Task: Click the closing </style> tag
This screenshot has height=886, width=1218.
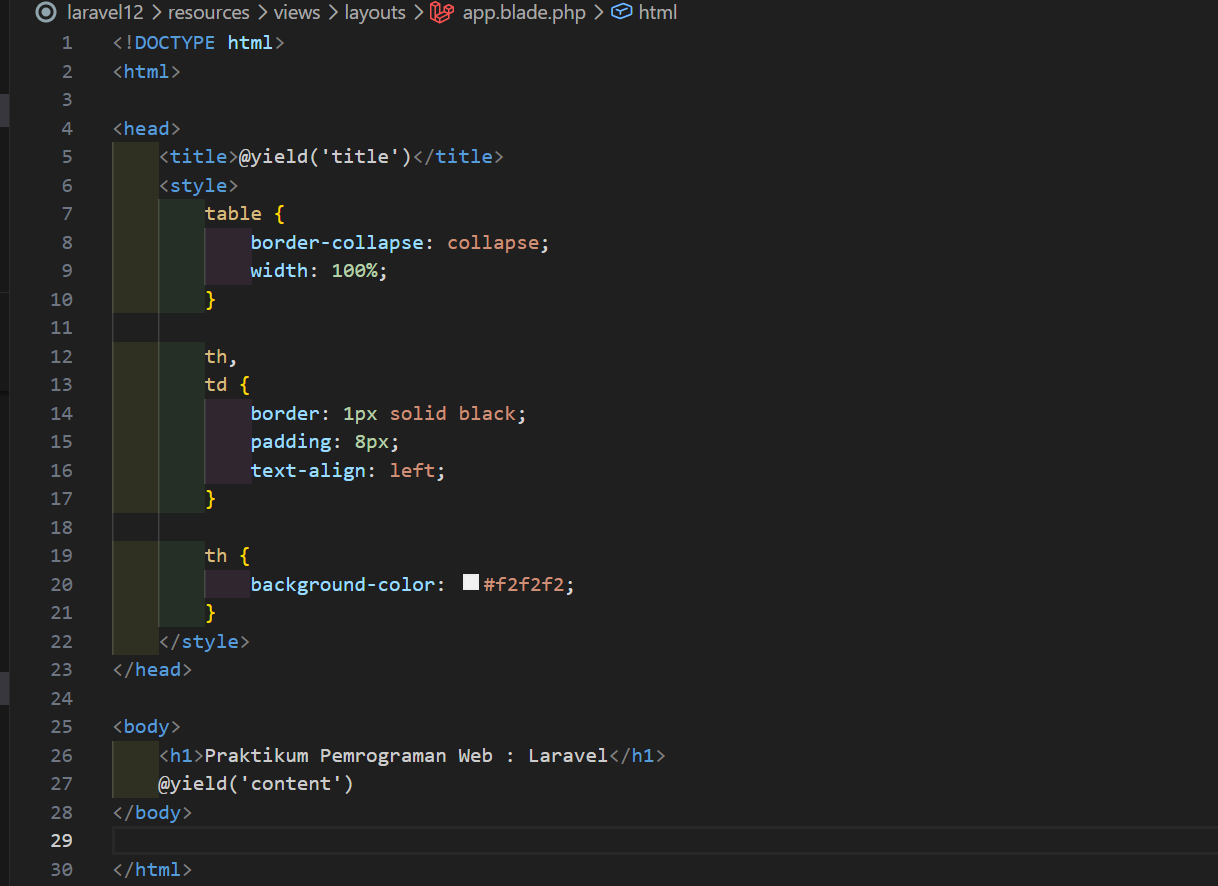Action: (204, 642)
